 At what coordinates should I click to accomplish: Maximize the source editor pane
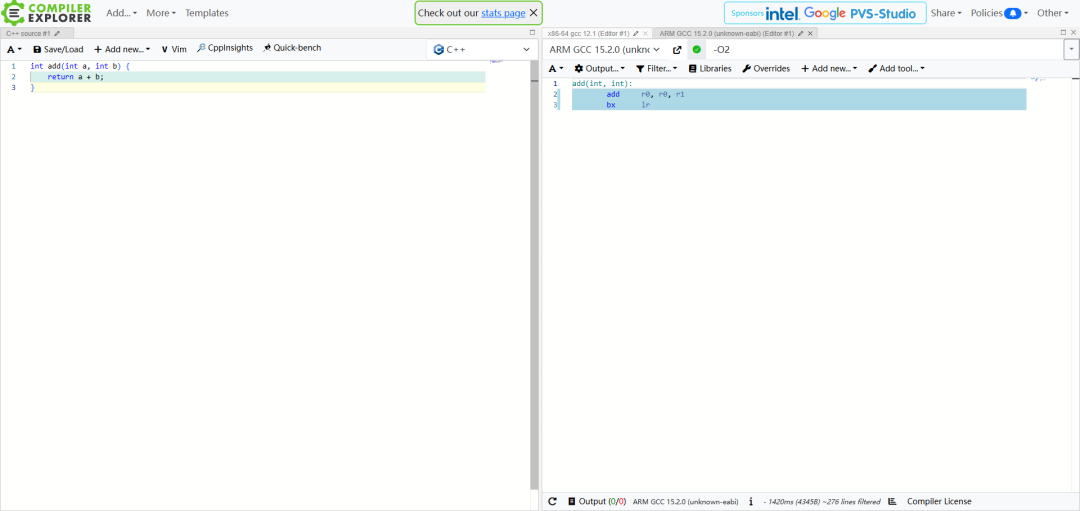[x=532, y=32]
